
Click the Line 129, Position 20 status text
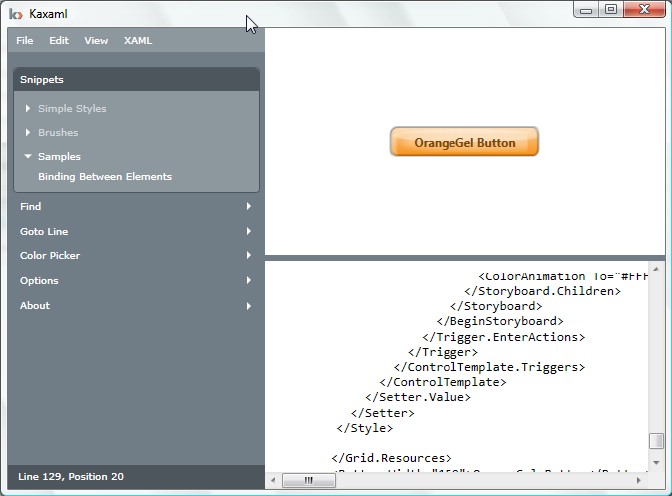pos(71,476)
